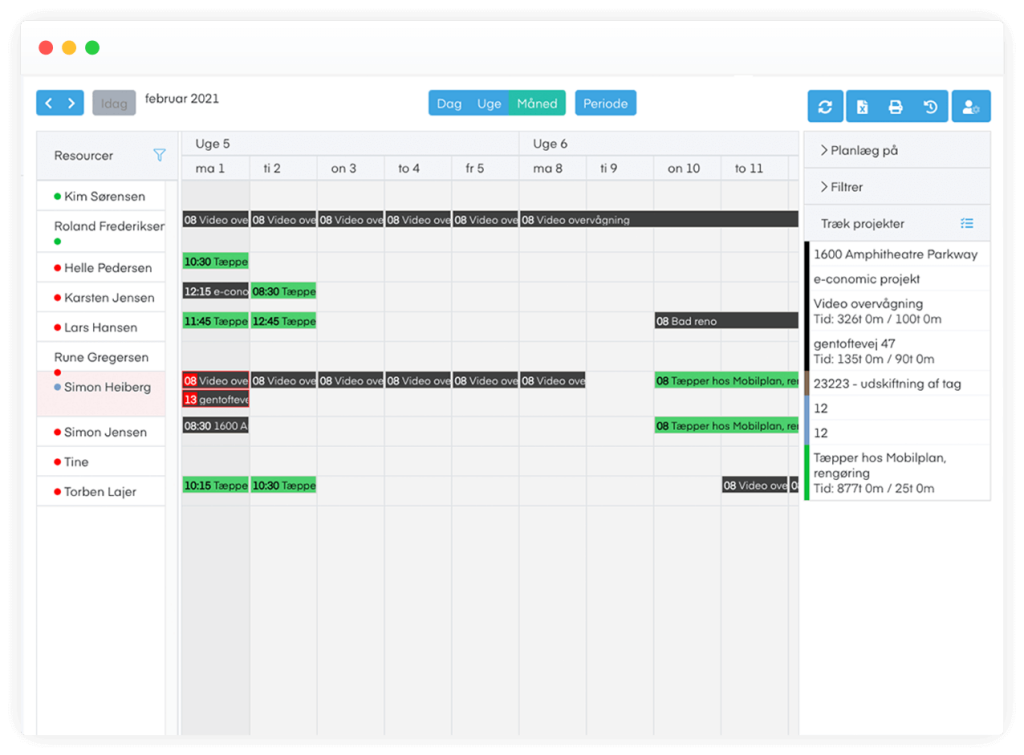Click the Periode button
This screenshot has height=755, width=1024.
(x=605, y=103)
